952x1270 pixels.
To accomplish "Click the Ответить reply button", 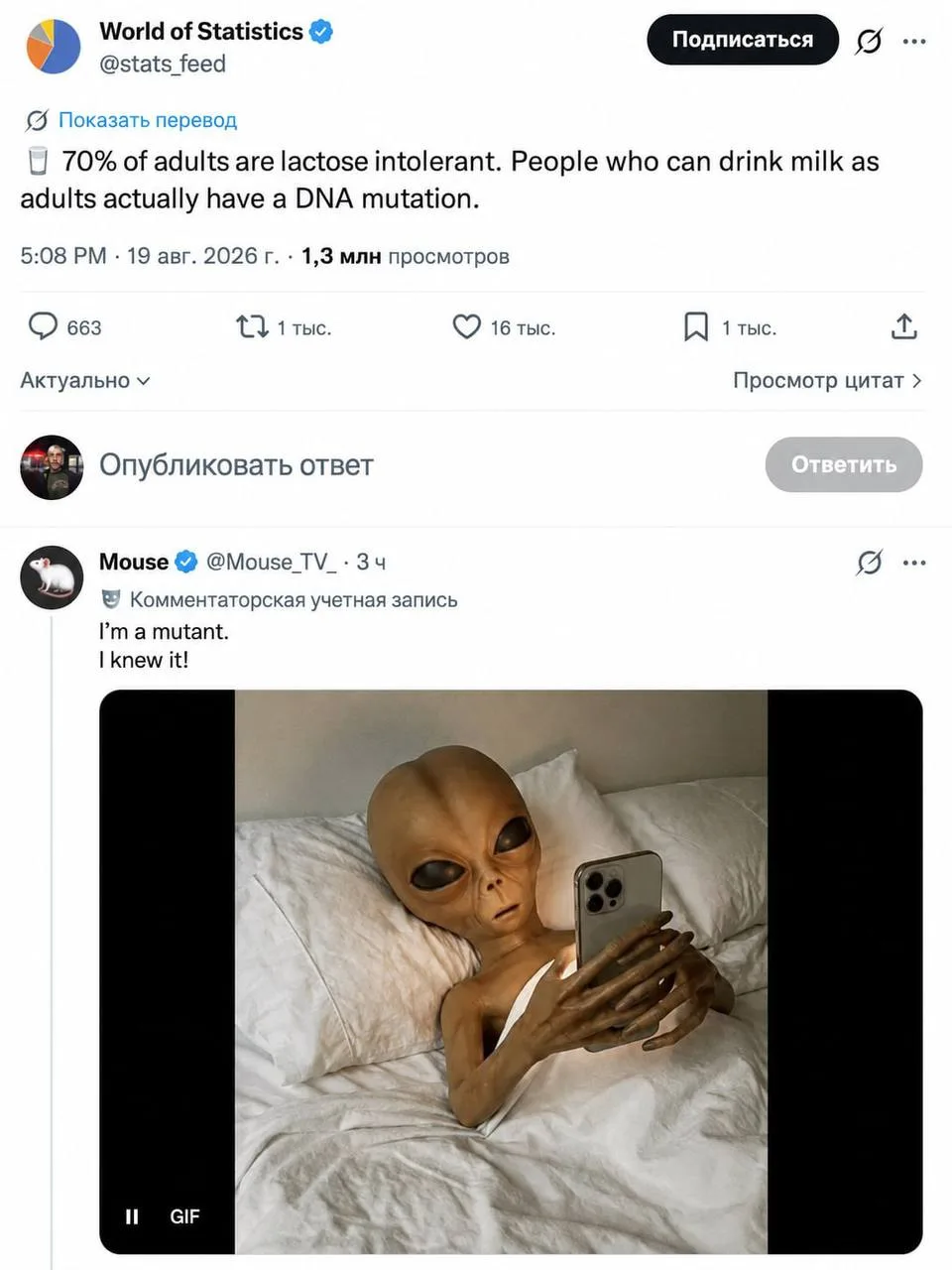I will (844, 464).
